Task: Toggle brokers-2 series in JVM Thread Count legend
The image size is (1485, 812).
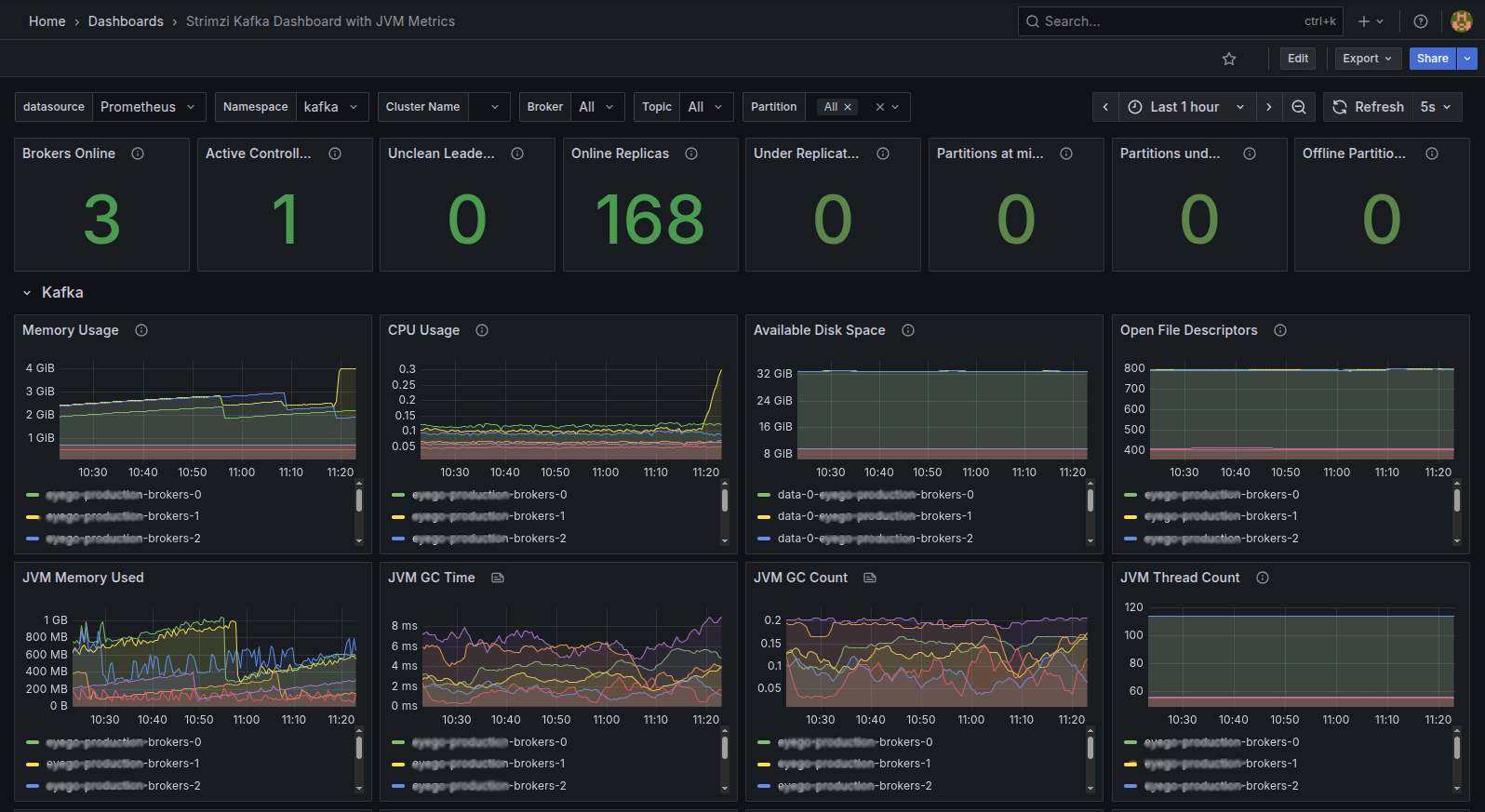Action: click(1212, 786)
